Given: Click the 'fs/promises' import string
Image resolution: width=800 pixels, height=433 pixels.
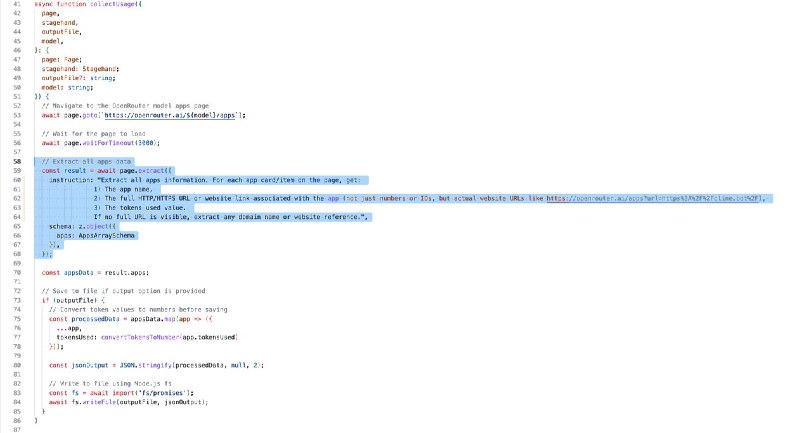Looking at the screenshot, I should coord(151,393).
